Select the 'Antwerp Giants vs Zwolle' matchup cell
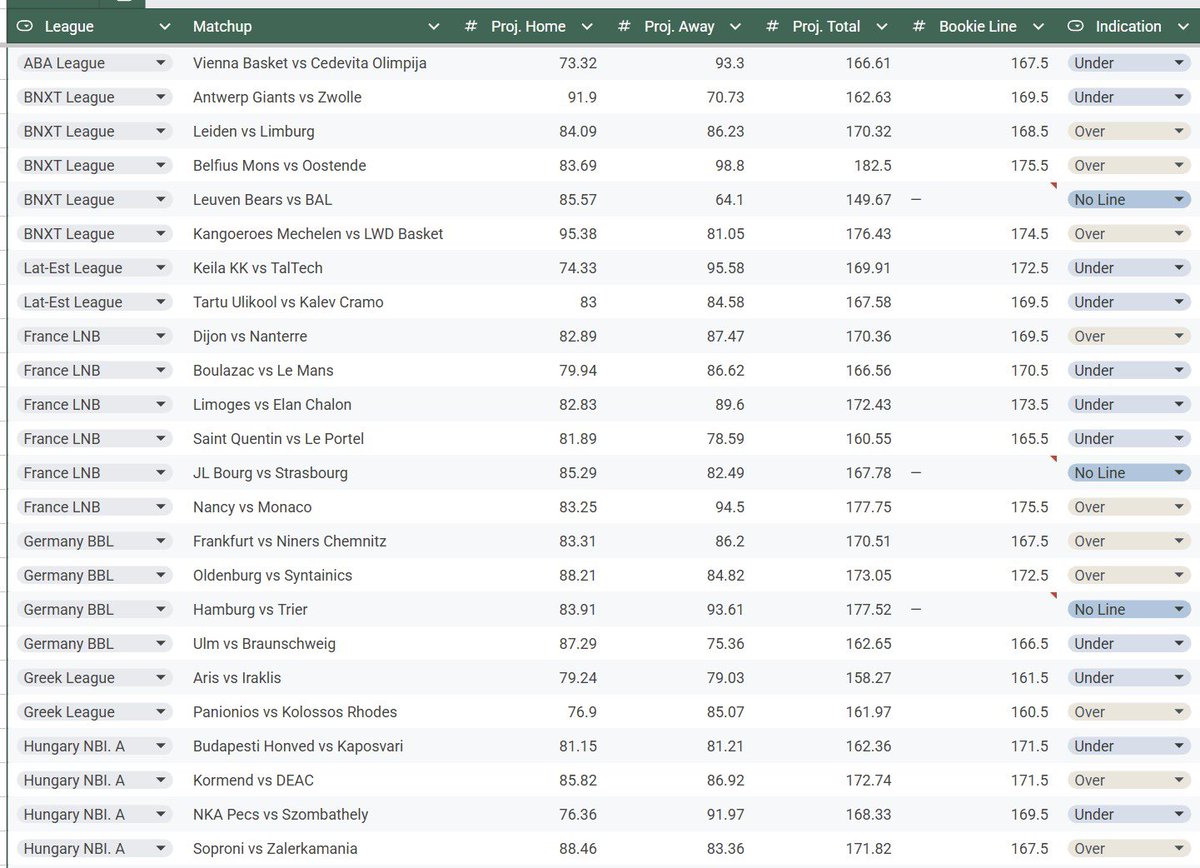 277,97
